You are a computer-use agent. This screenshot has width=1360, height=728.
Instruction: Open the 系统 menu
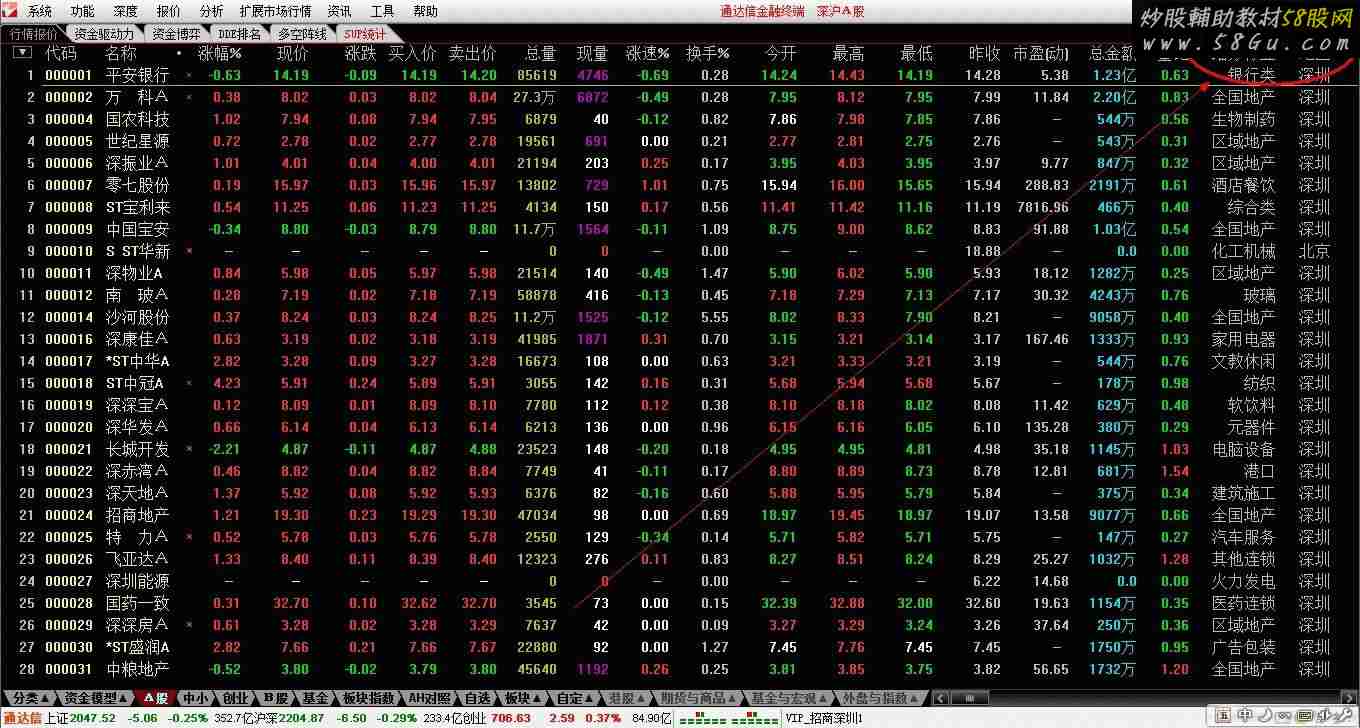tap(40, 11)
